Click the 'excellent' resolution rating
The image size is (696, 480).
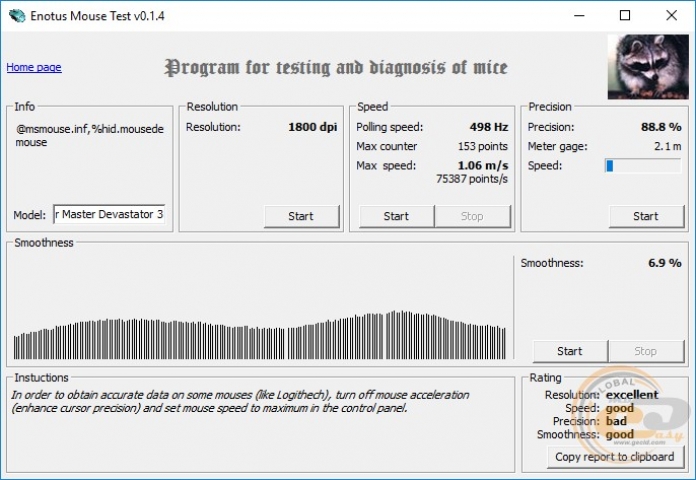(632, 395)
